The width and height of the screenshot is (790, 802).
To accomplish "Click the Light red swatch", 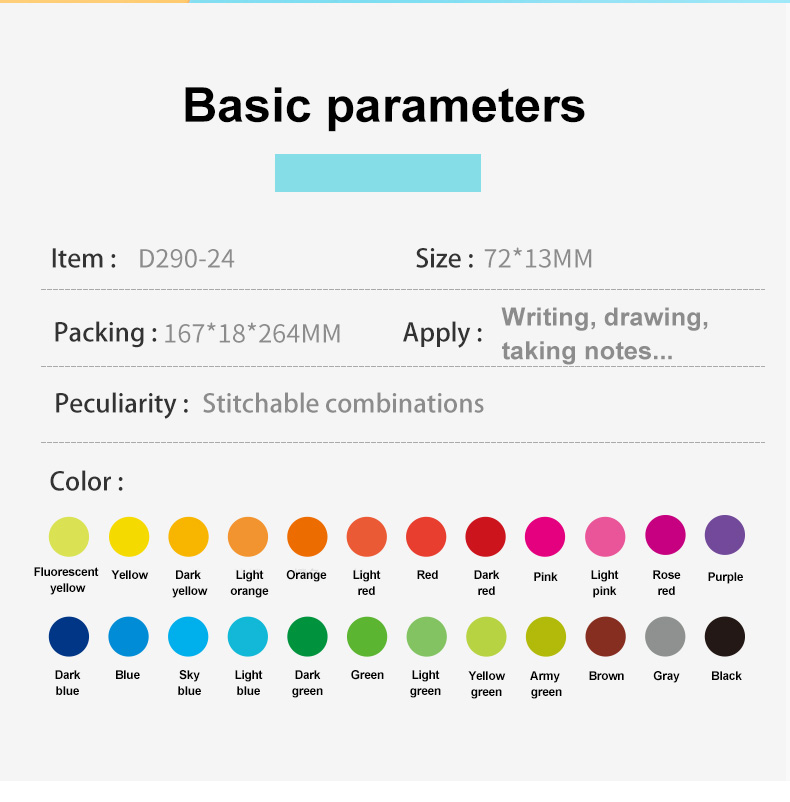I will coord(367,536).
